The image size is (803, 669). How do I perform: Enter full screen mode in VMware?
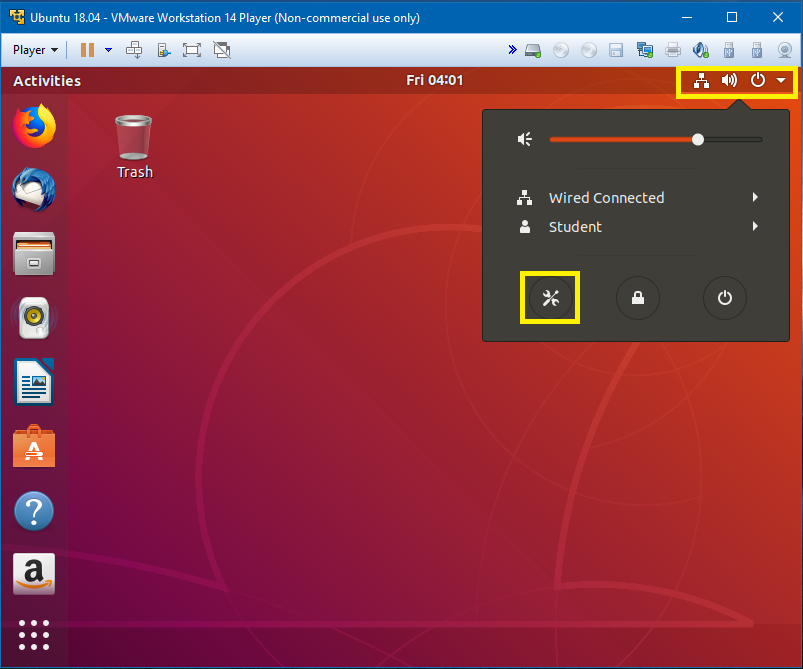(192, 50)
